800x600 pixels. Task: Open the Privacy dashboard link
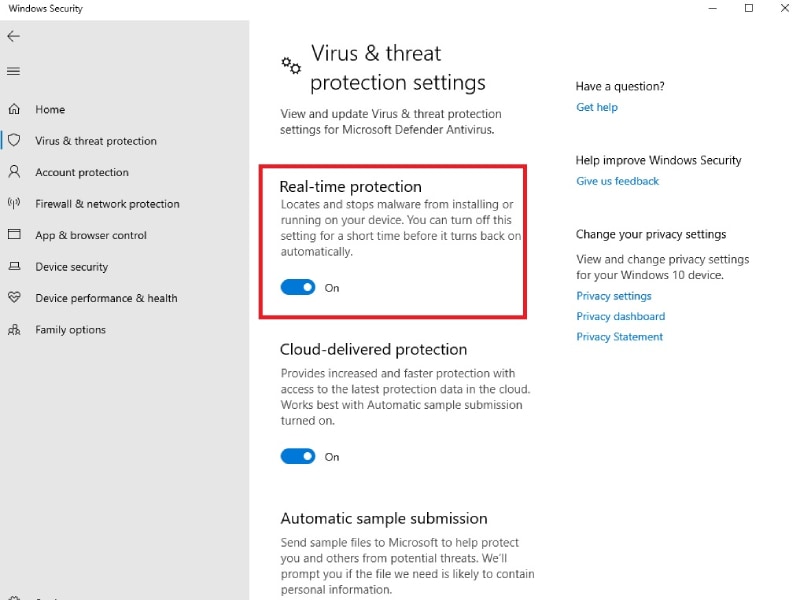click(620, 316)
